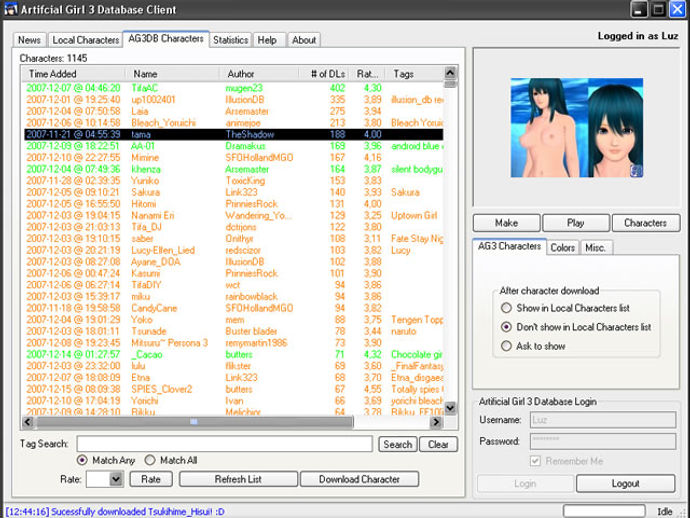Click the Make button

[506, 223]
